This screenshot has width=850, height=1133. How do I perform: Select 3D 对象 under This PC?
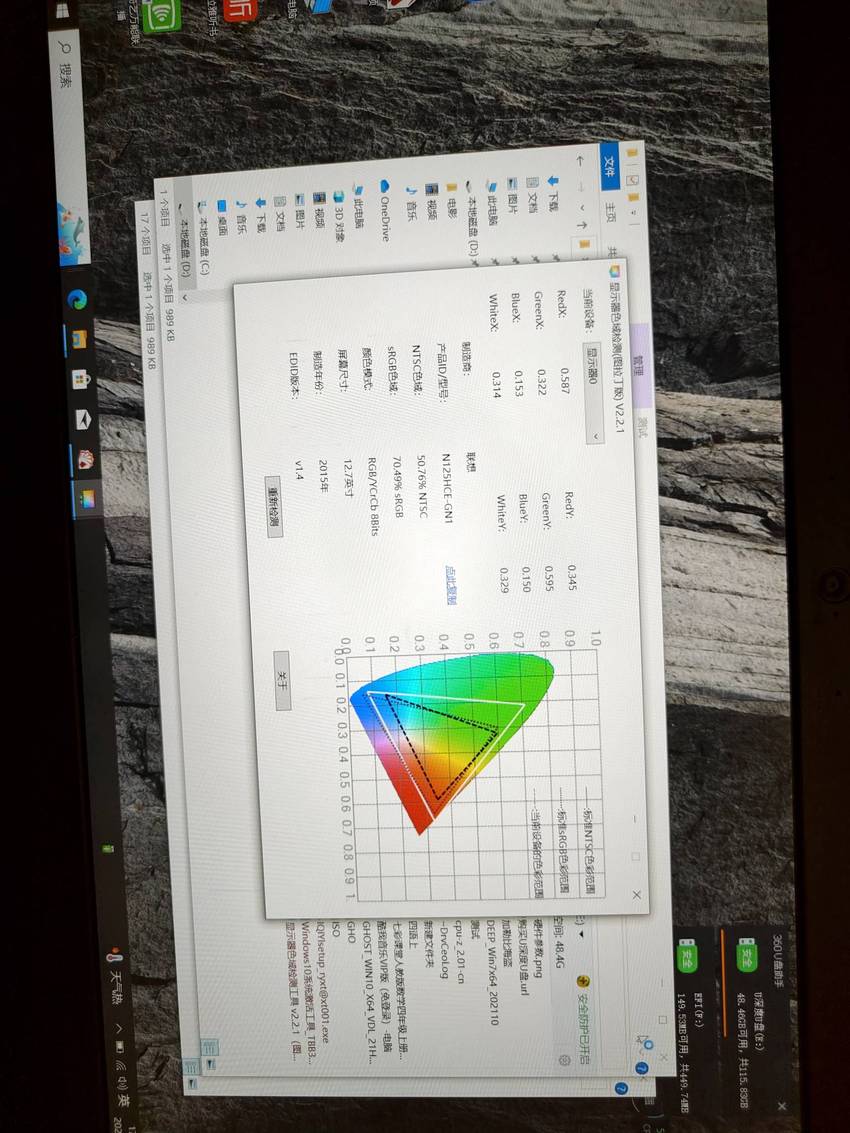click(339, 218)
